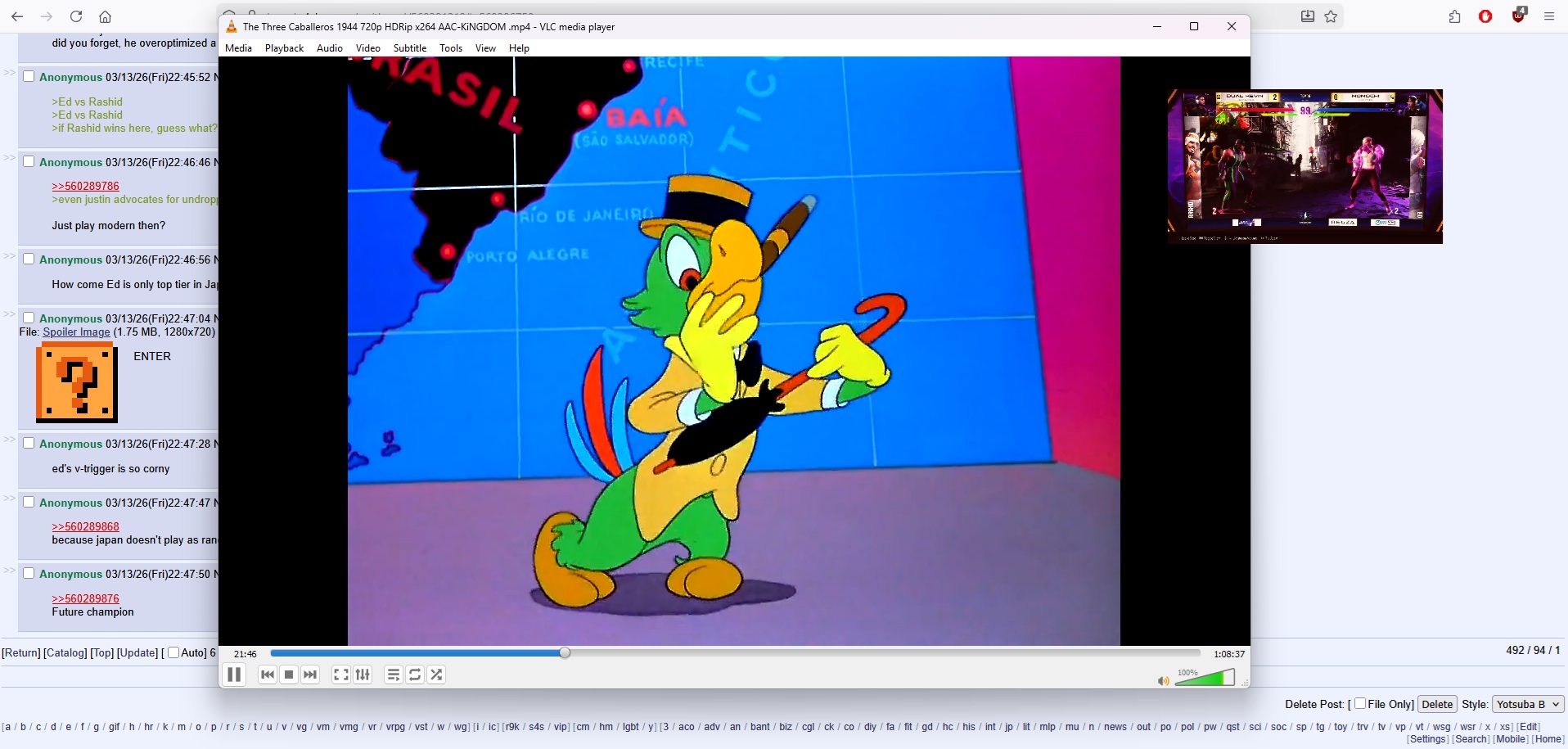Adjust the VLC volume slider

1205,677
